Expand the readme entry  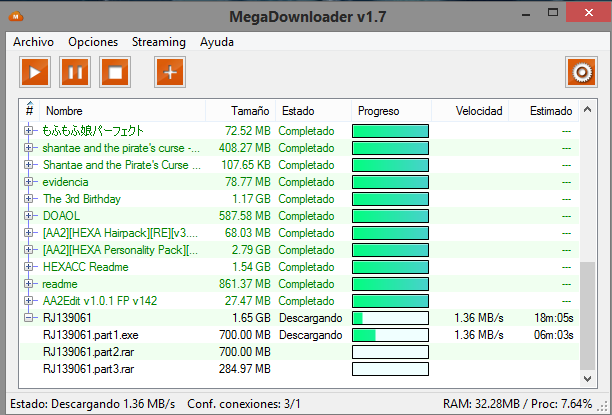(x=28, y=283)
